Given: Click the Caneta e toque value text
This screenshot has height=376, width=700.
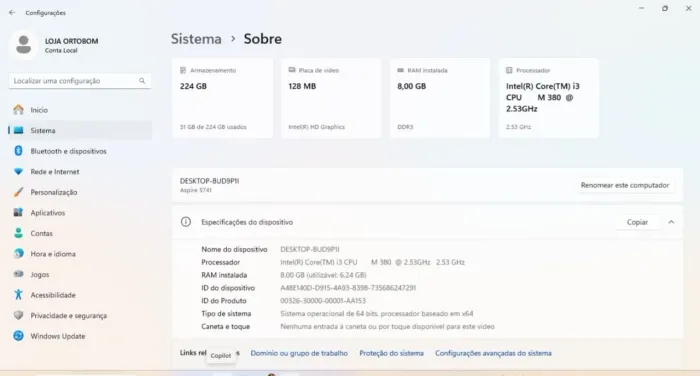Looking at the screenshot, I should point(388,327).
